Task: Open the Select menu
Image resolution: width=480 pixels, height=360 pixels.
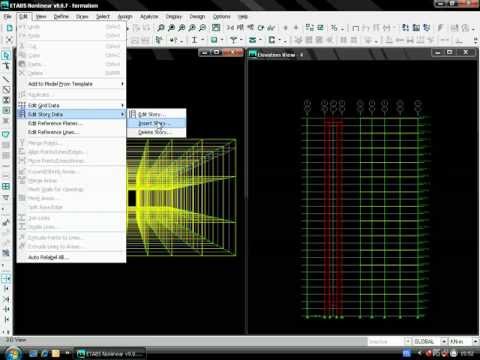Action: 103,16
